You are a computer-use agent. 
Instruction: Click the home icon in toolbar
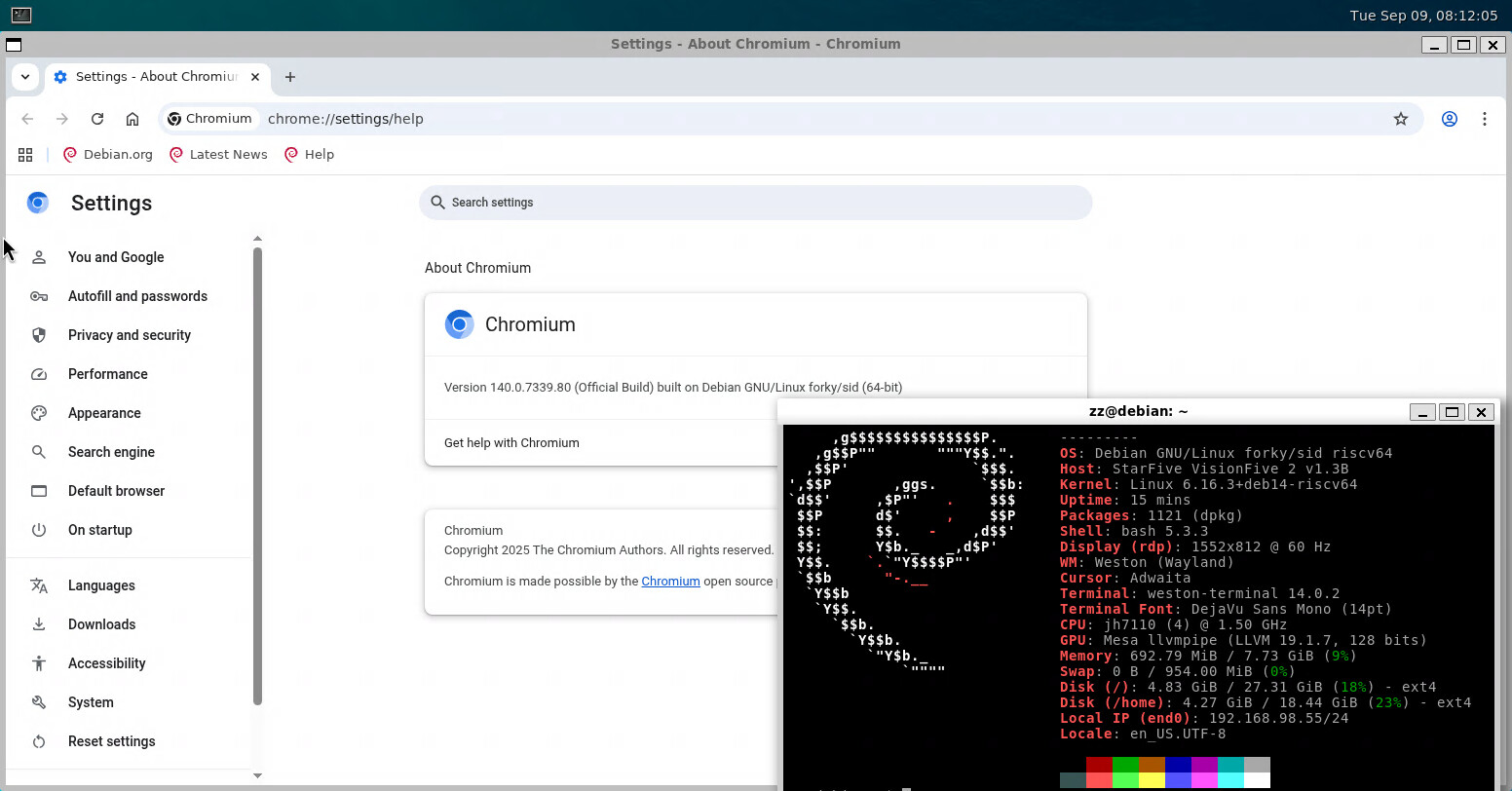tap(132, 119)
